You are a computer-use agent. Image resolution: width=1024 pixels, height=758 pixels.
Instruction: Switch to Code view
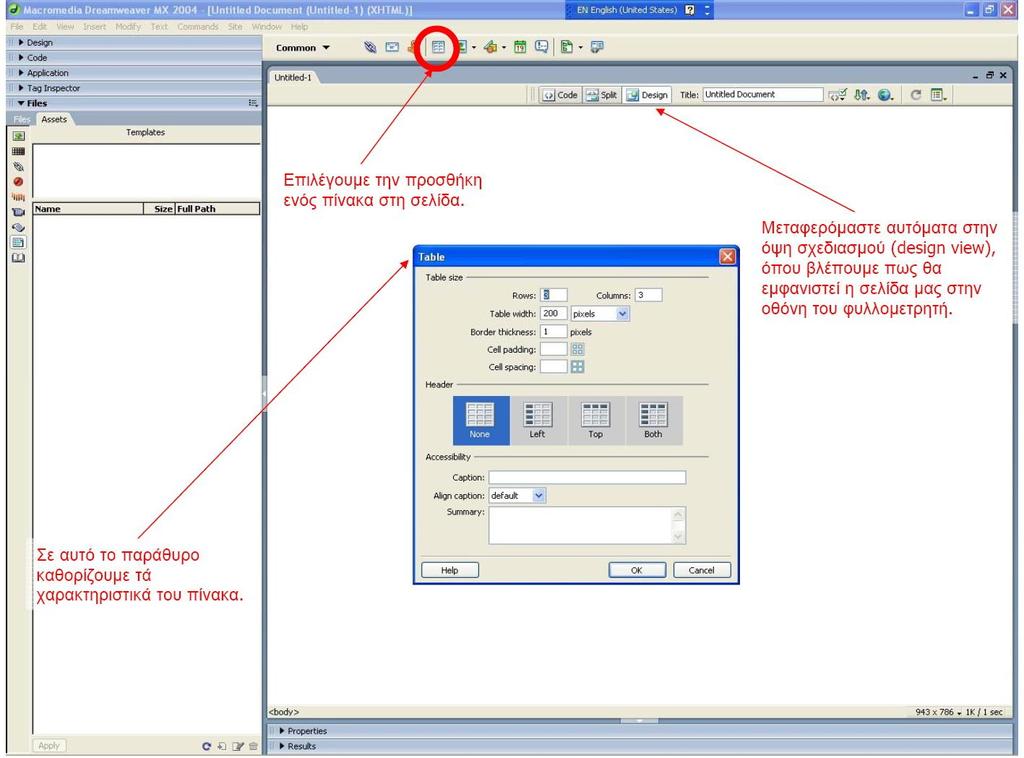coord(560,95)
